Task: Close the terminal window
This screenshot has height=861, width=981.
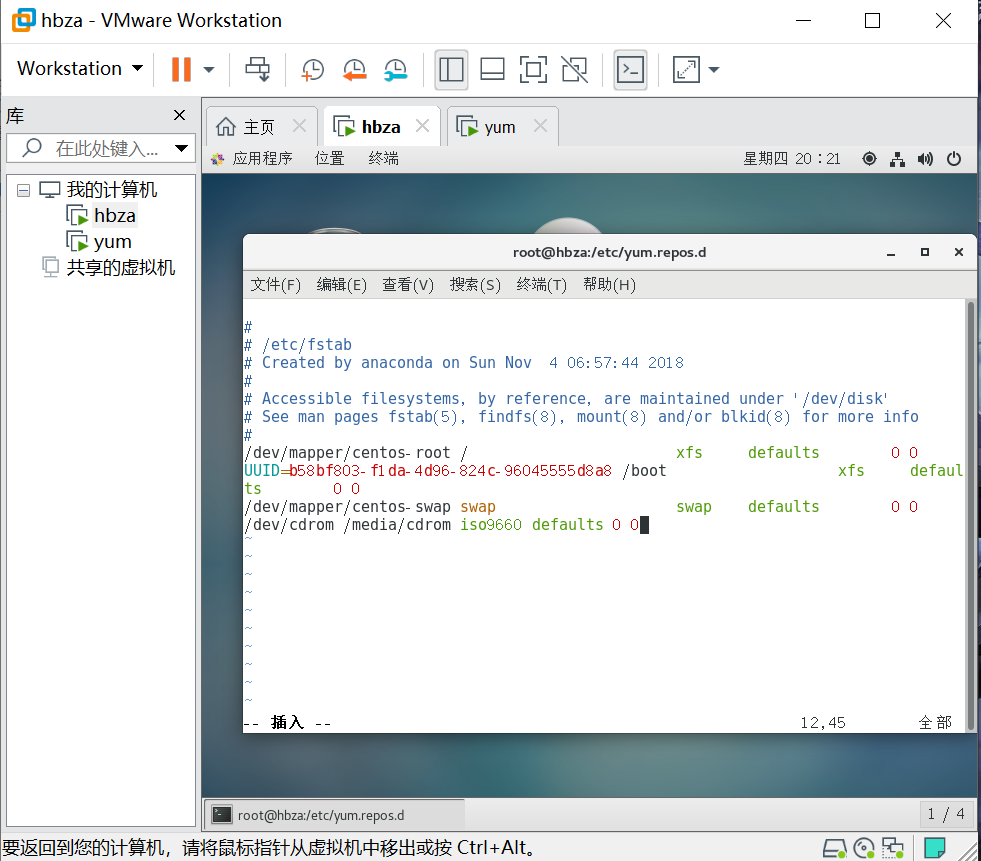Action: 958,252
